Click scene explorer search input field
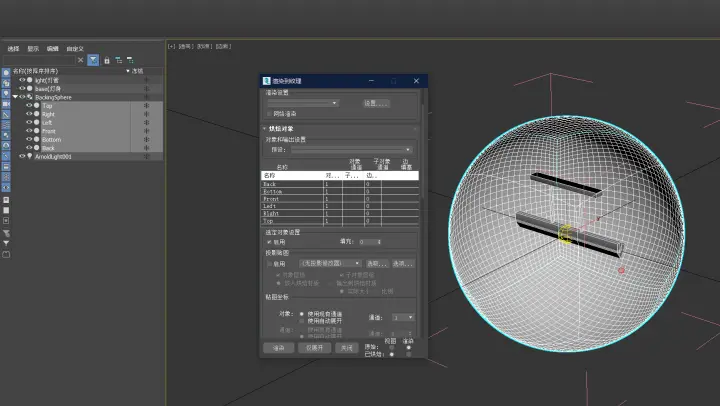Image resolution: width=720 pixels, height=406 pixels. 39,60
